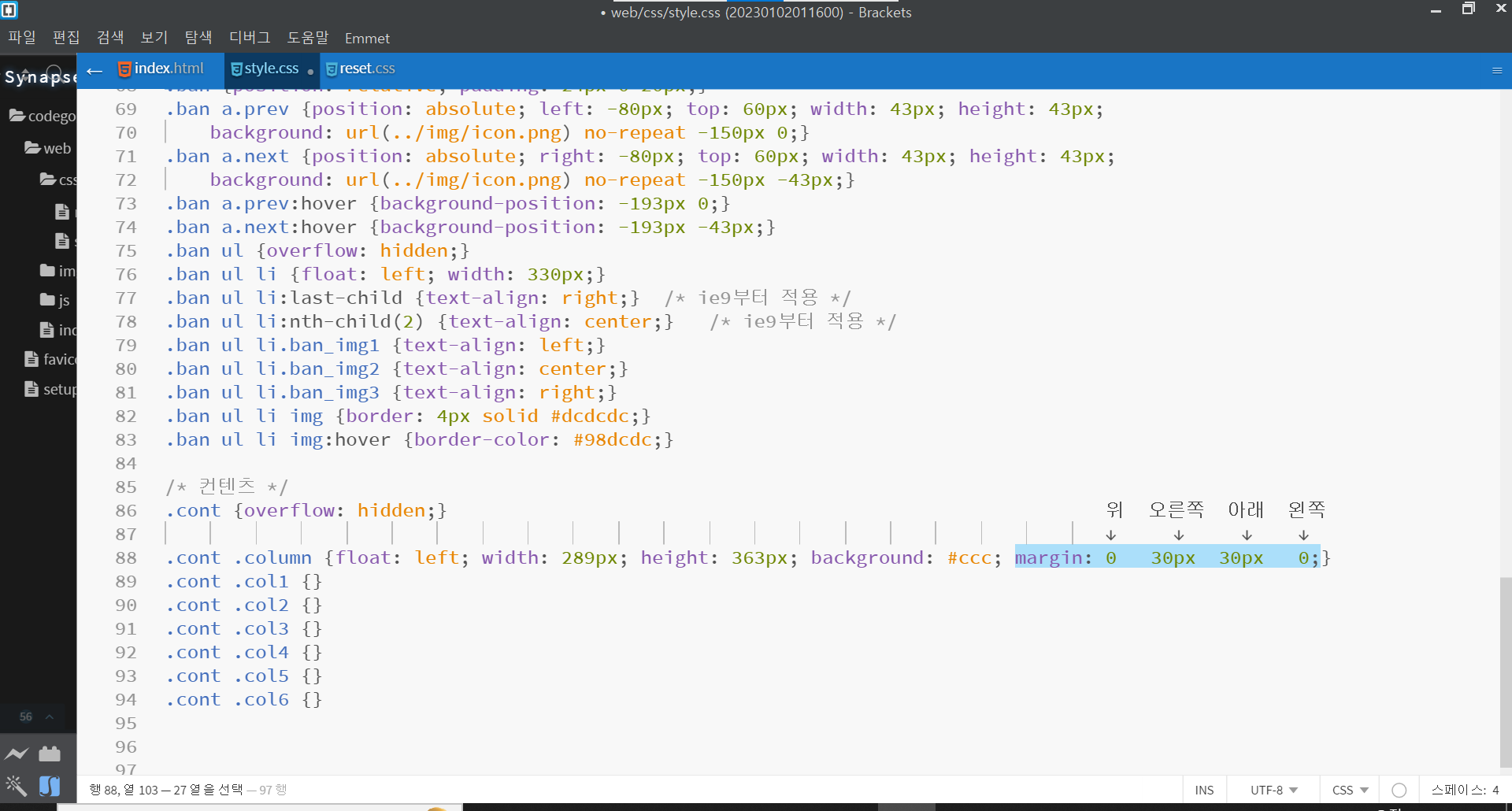Open the Live Preview lightning icon
Viewport: 1512px width, 811px height.
point(17,754)
